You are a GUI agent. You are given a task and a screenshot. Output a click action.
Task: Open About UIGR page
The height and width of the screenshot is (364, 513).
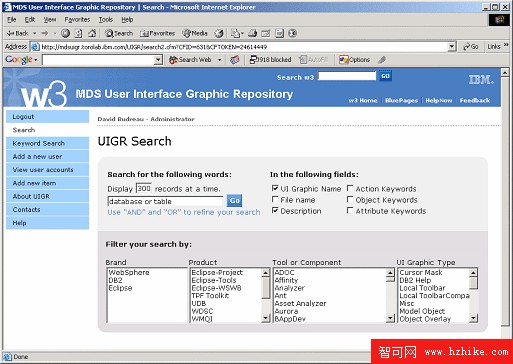(x=47, y=196)
